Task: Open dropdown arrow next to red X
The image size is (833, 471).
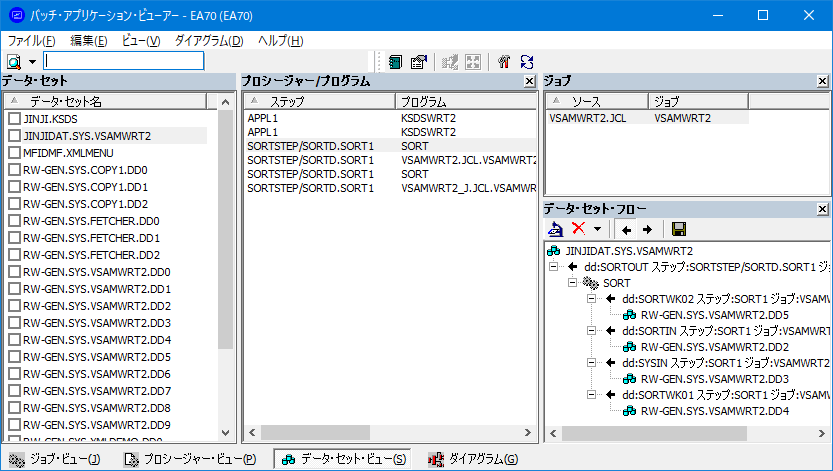Action: click(598, 229)
